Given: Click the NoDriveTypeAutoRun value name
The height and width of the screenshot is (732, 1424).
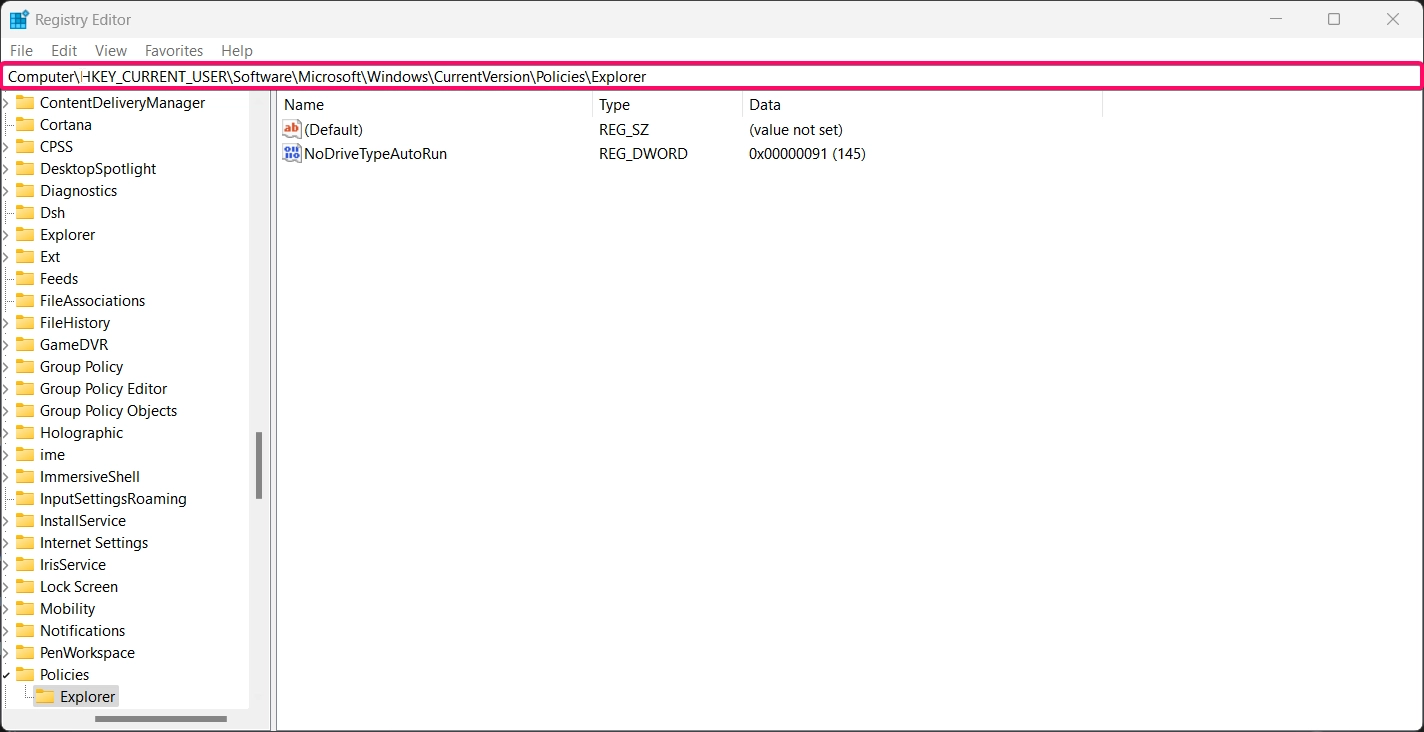Looking at the screenshot, I should 375,153.
